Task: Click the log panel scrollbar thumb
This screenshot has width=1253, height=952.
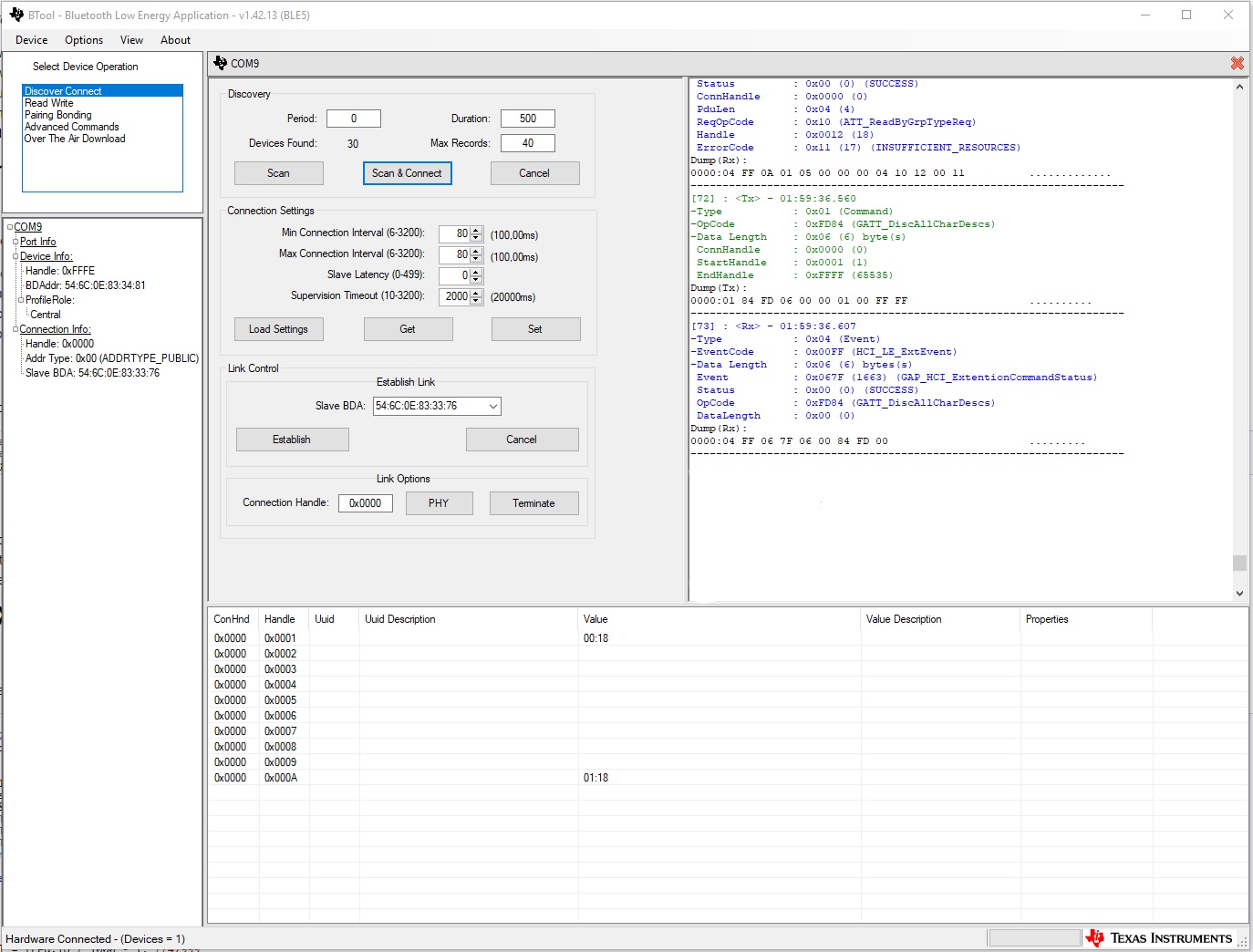Action: click(1239, 563)
